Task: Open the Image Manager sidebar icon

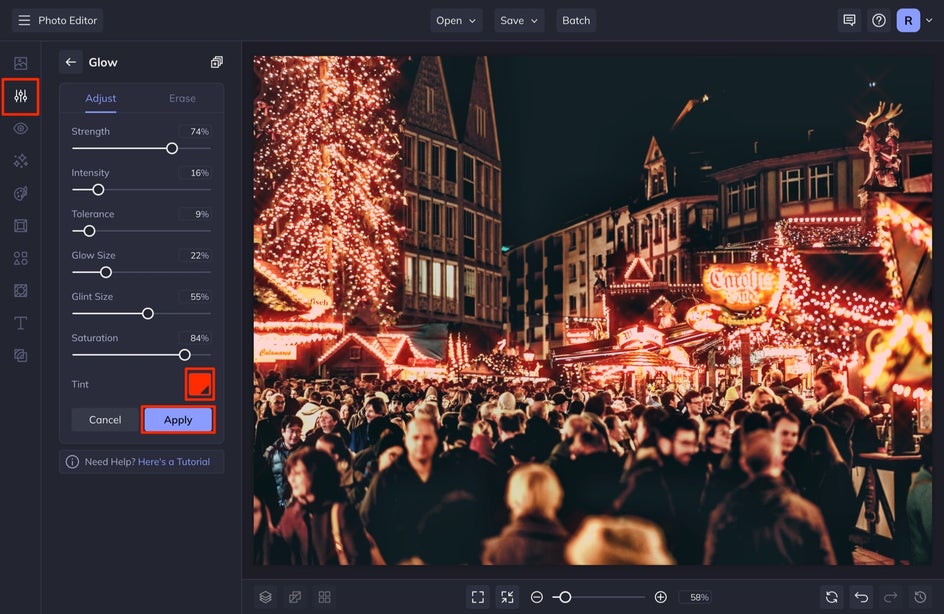Action: 20,63
